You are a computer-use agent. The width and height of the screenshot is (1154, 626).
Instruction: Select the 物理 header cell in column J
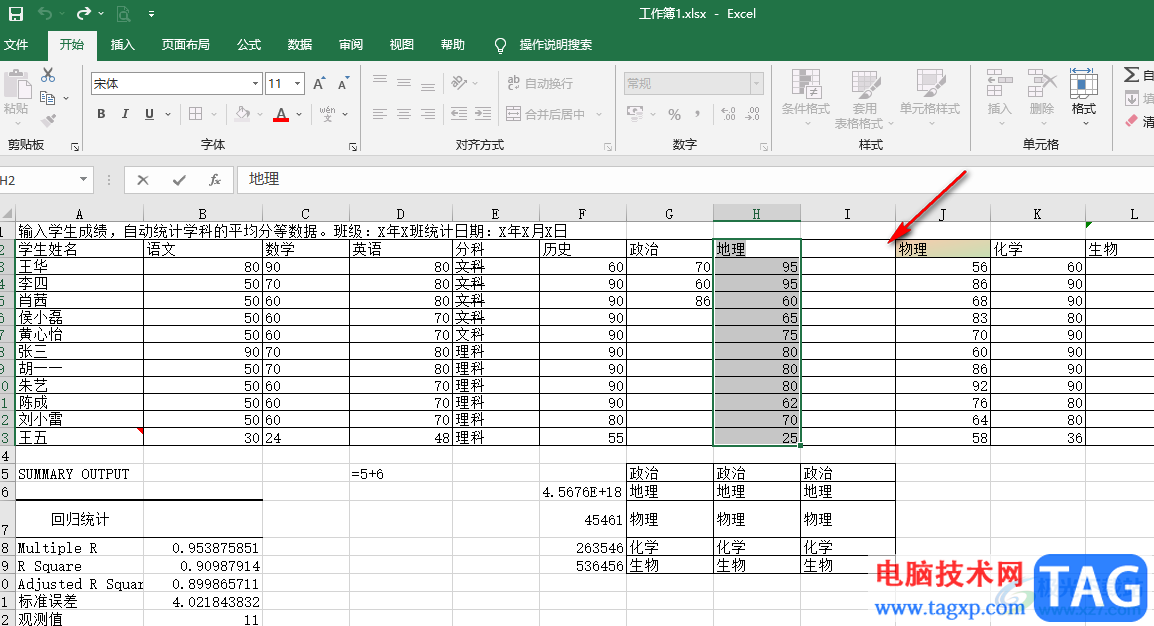942,249
